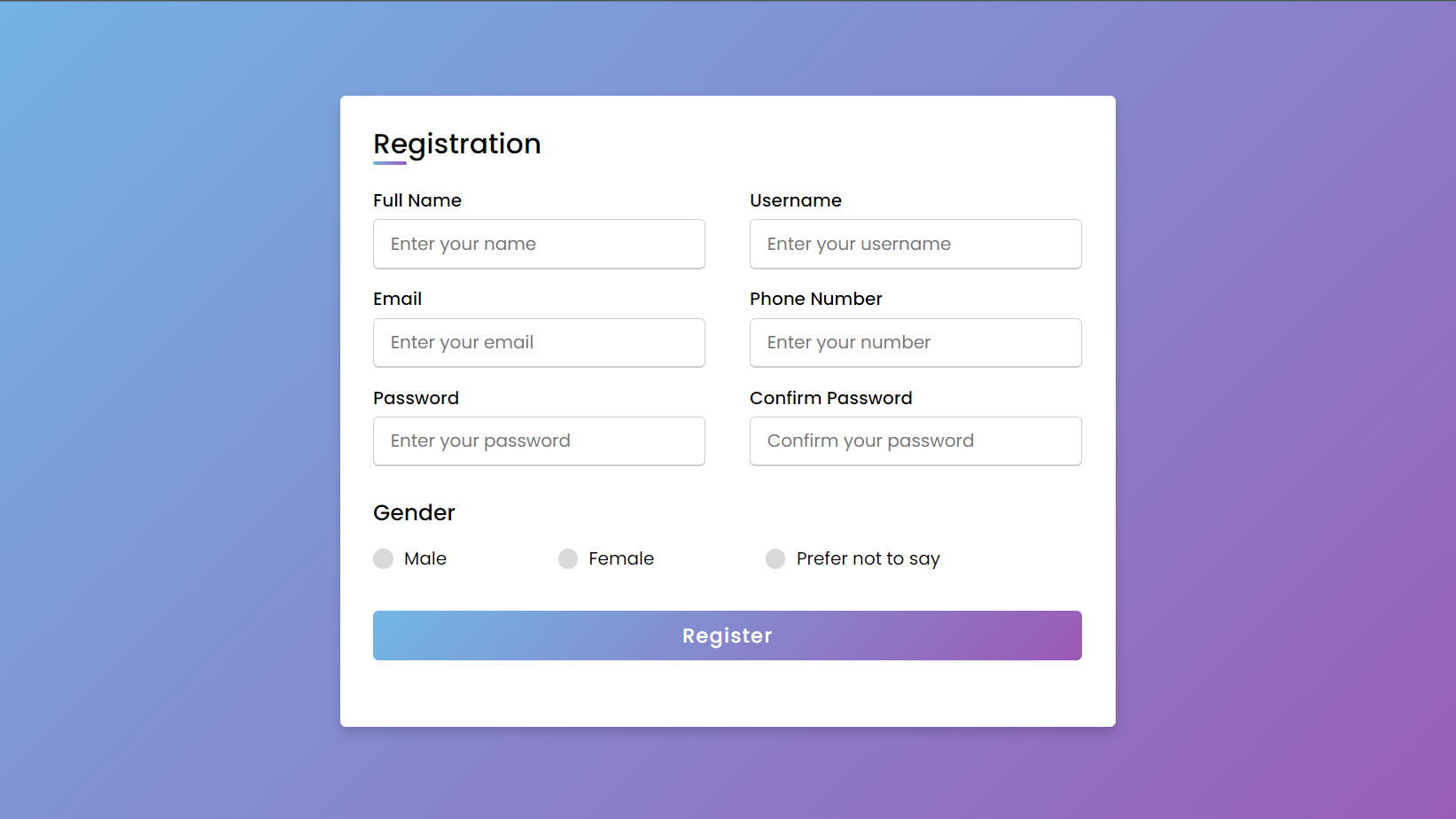
Task: Select the Male radio button
Action: (x=383, y=559)
